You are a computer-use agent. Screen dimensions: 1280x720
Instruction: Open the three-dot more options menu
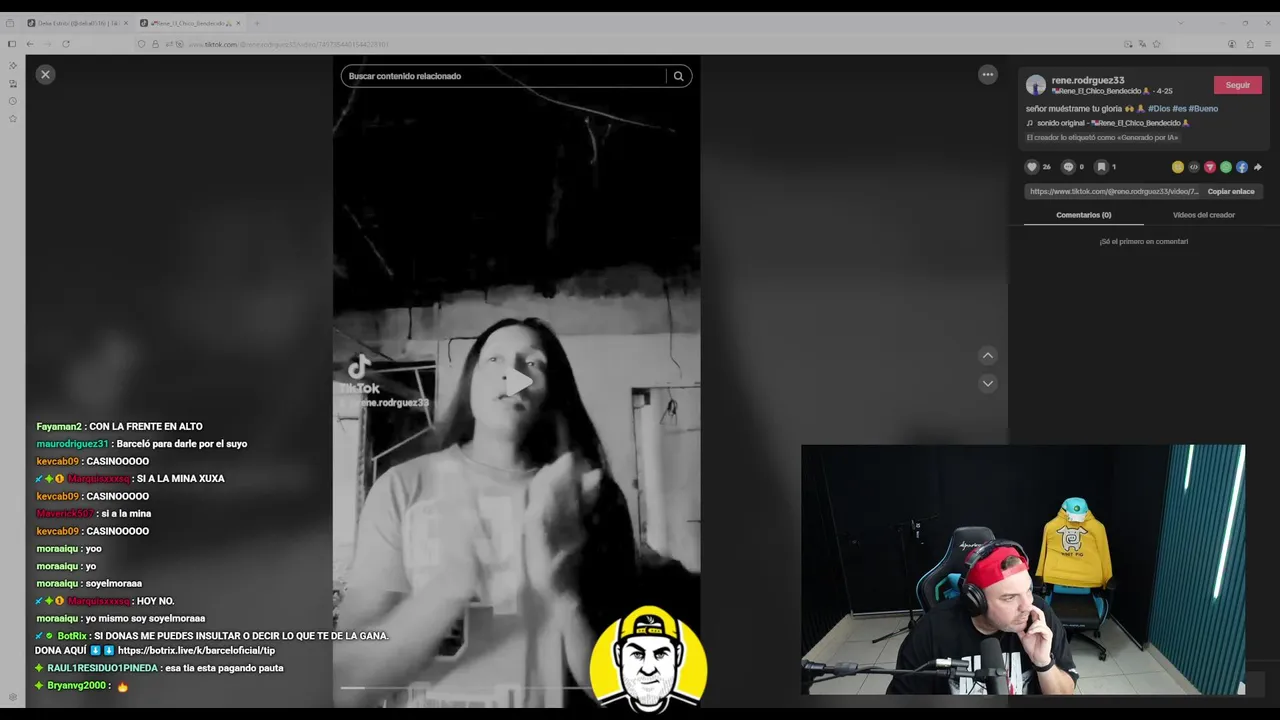(x=988, y=74)
